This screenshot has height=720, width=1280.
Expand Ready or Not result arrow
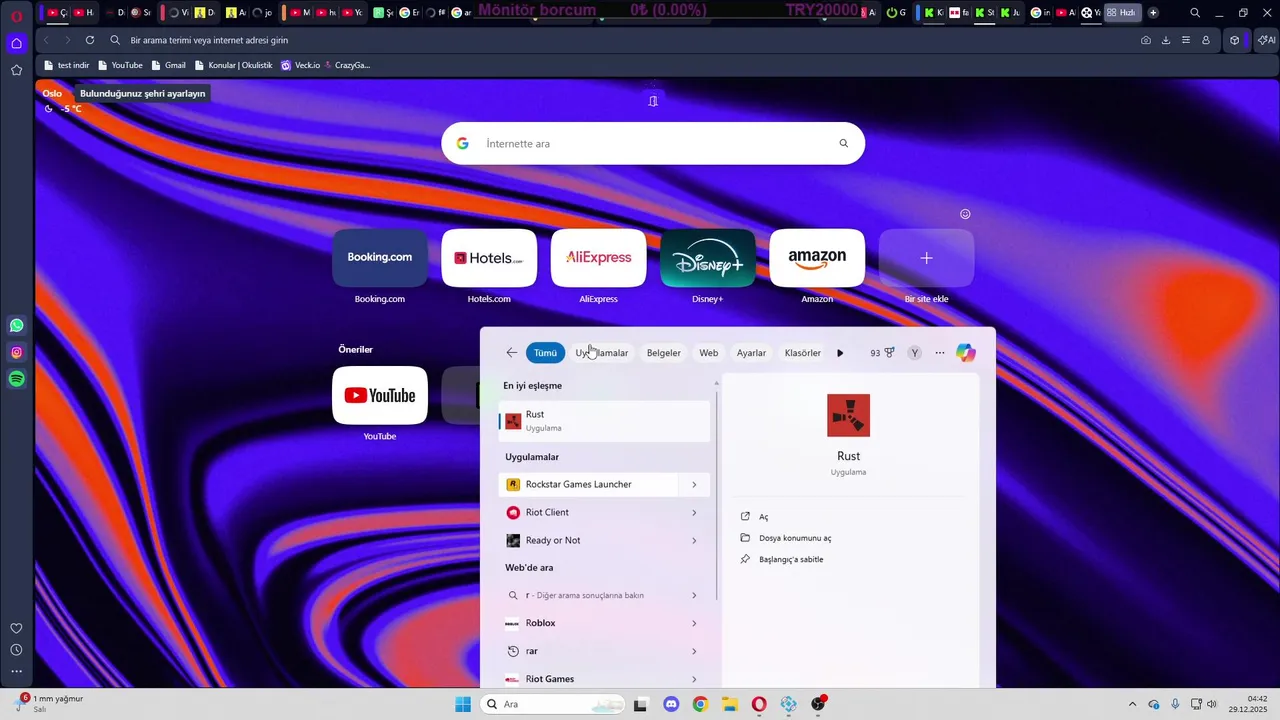click(694, 540)
